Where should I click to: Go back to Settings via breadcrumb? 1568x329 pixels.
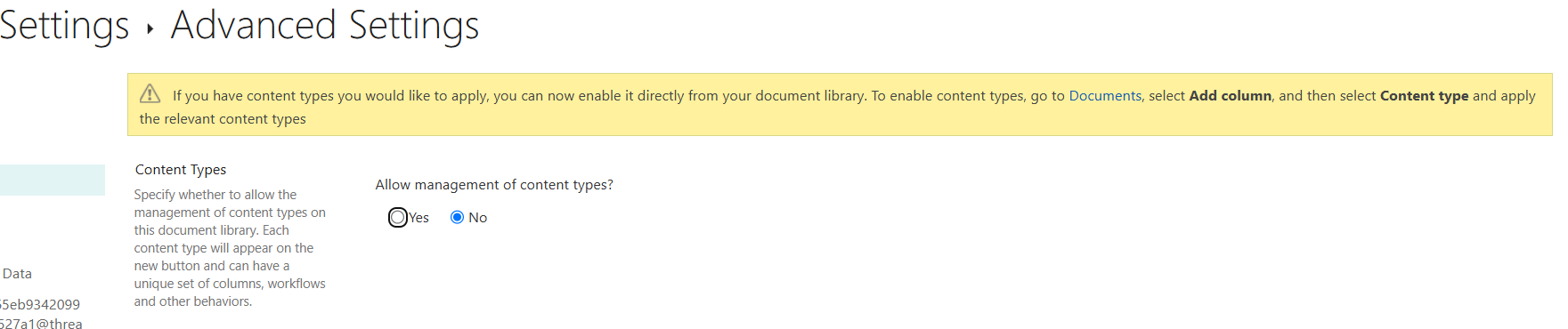(x=63, y=26)
